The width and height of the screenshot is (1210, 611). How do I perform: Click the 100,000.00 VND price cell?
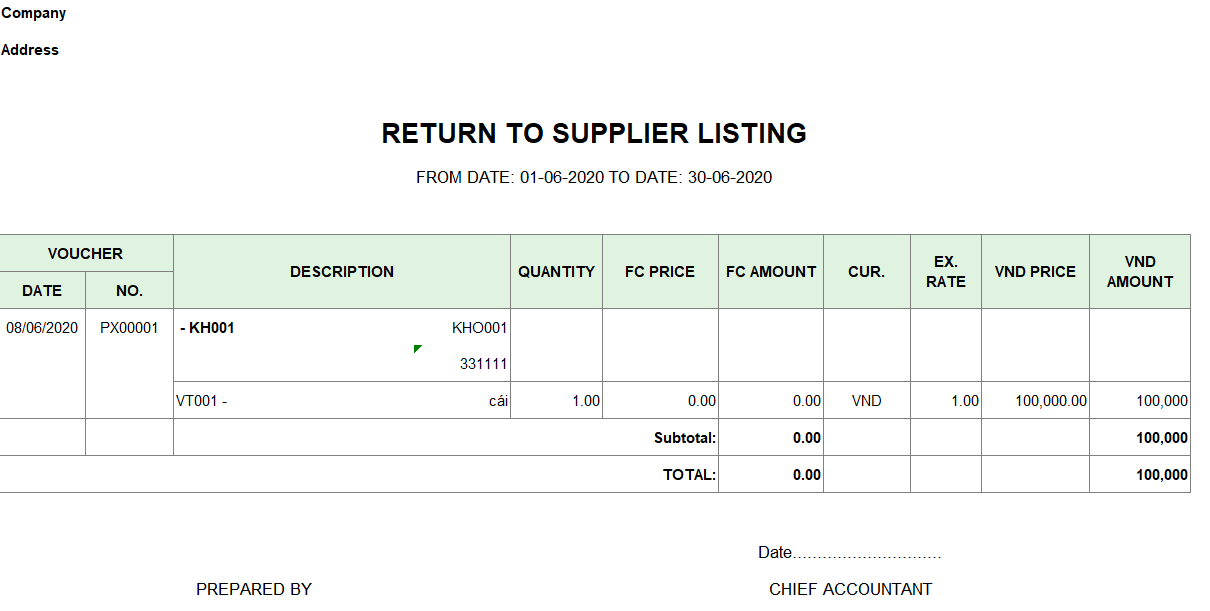pyautogui.click(x=1050, y=401)
